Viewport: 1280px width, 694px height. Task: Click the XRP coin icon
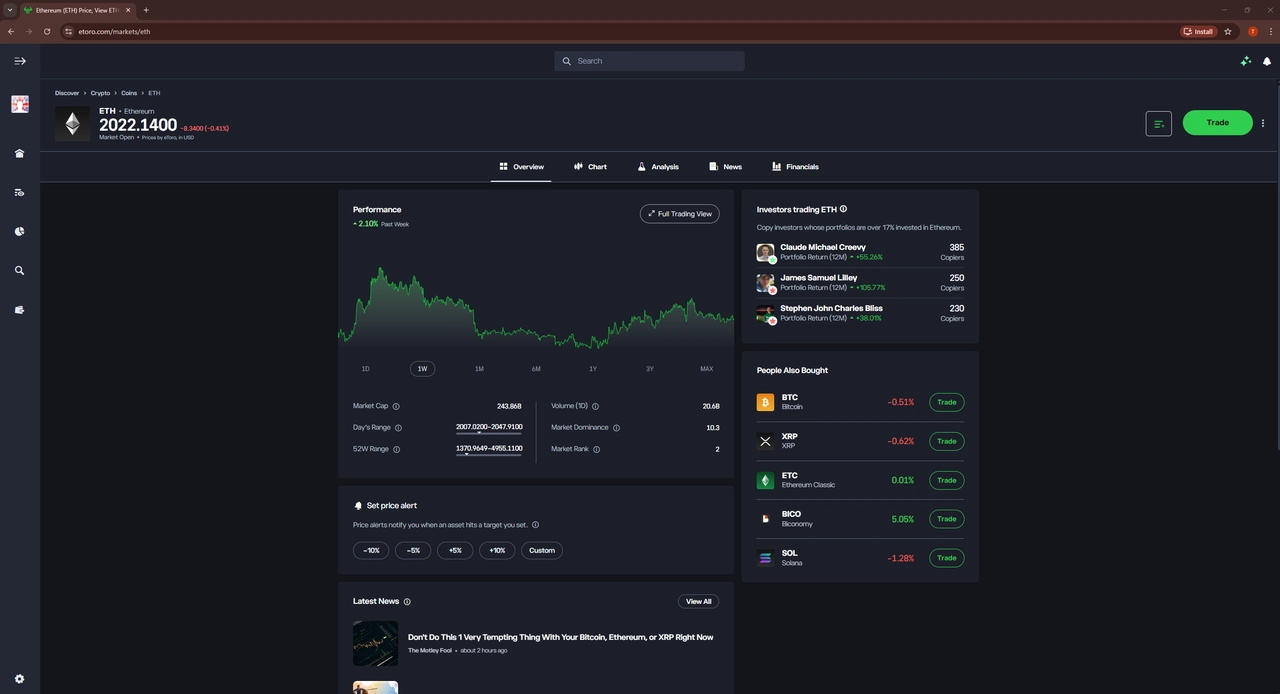coord(765,441)
